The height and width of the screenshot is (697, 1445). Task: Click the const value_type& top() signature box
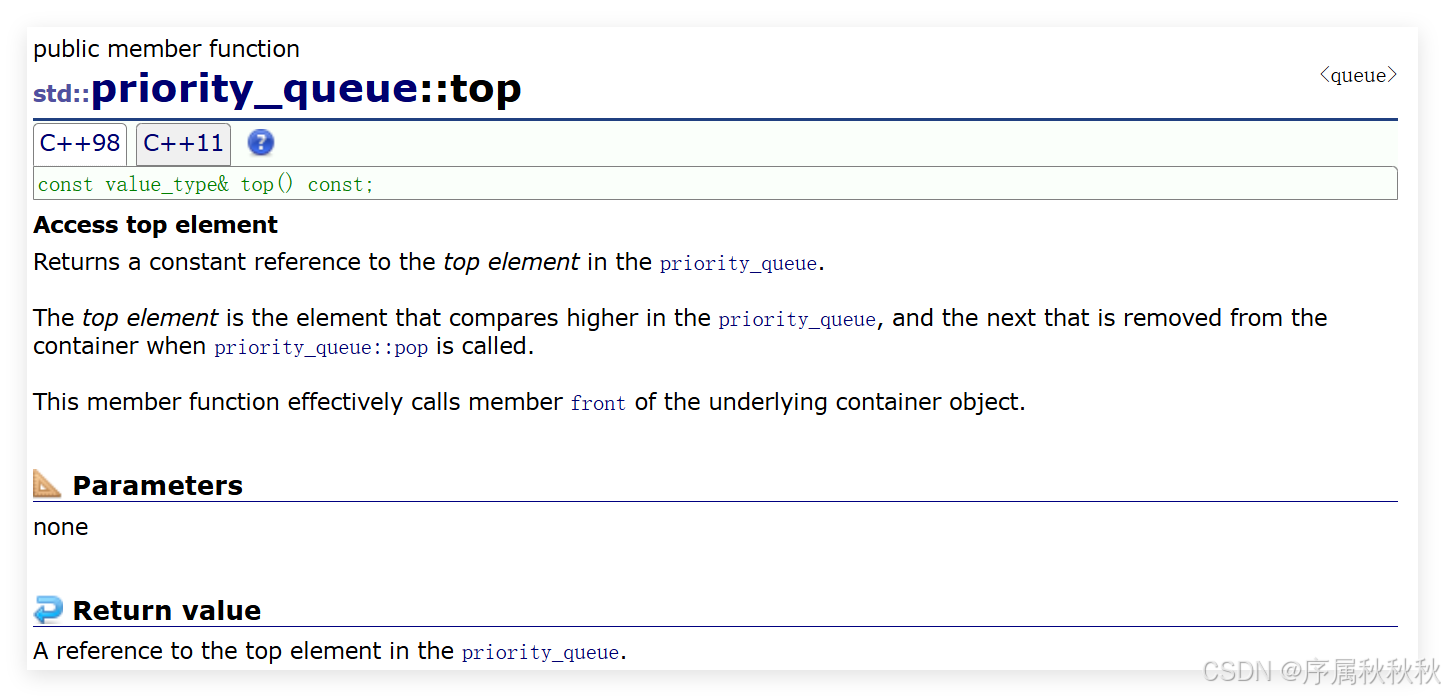(x=715, y=184)
